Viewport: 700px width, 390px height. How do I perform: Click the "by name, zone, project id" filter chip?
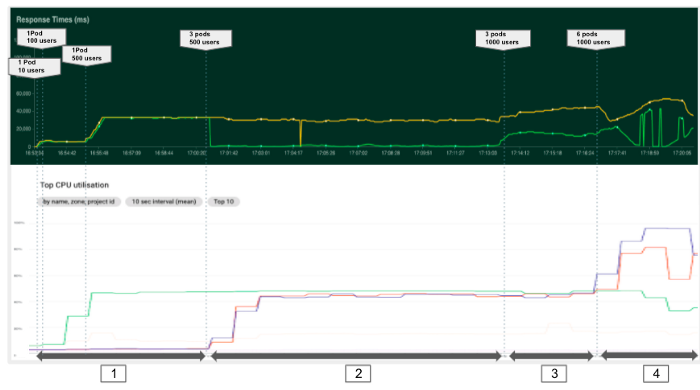pyautogui.click(x=79, y=202)
